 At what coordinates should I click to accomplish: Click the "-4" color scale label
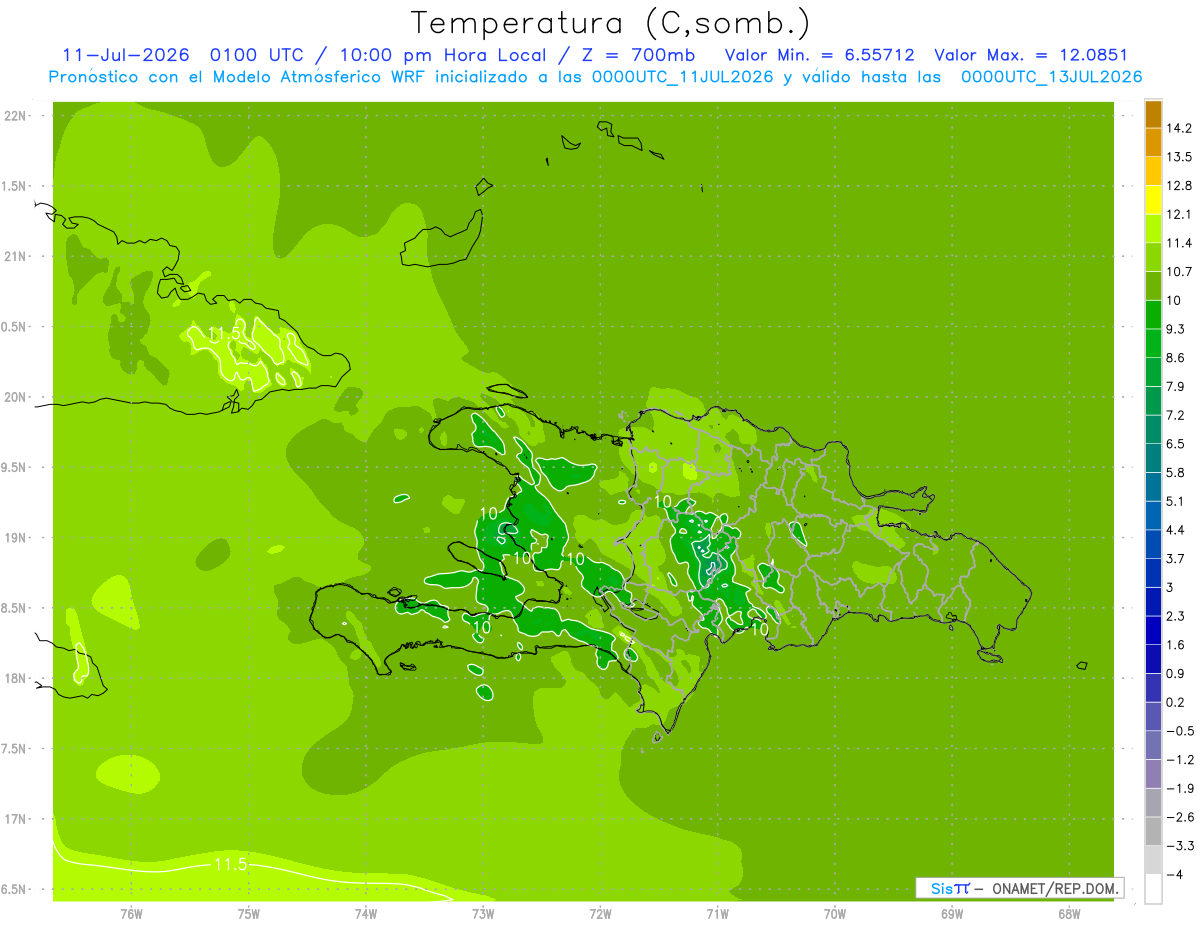point(1174,874)
